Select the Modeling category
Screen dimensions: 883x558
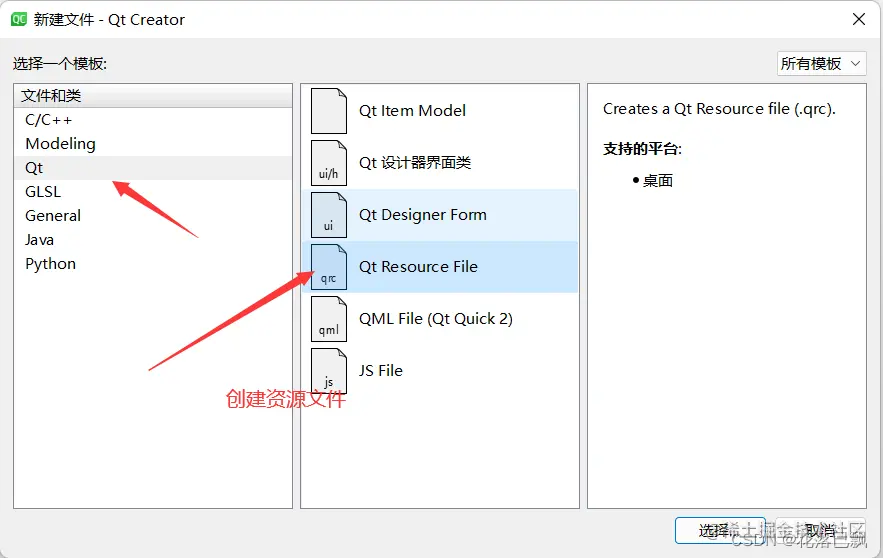153,144
